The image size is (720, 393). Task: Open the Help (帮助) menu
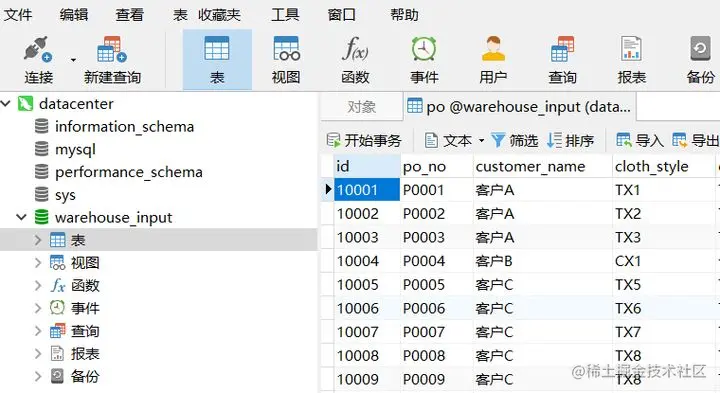(x=404, y=15)
